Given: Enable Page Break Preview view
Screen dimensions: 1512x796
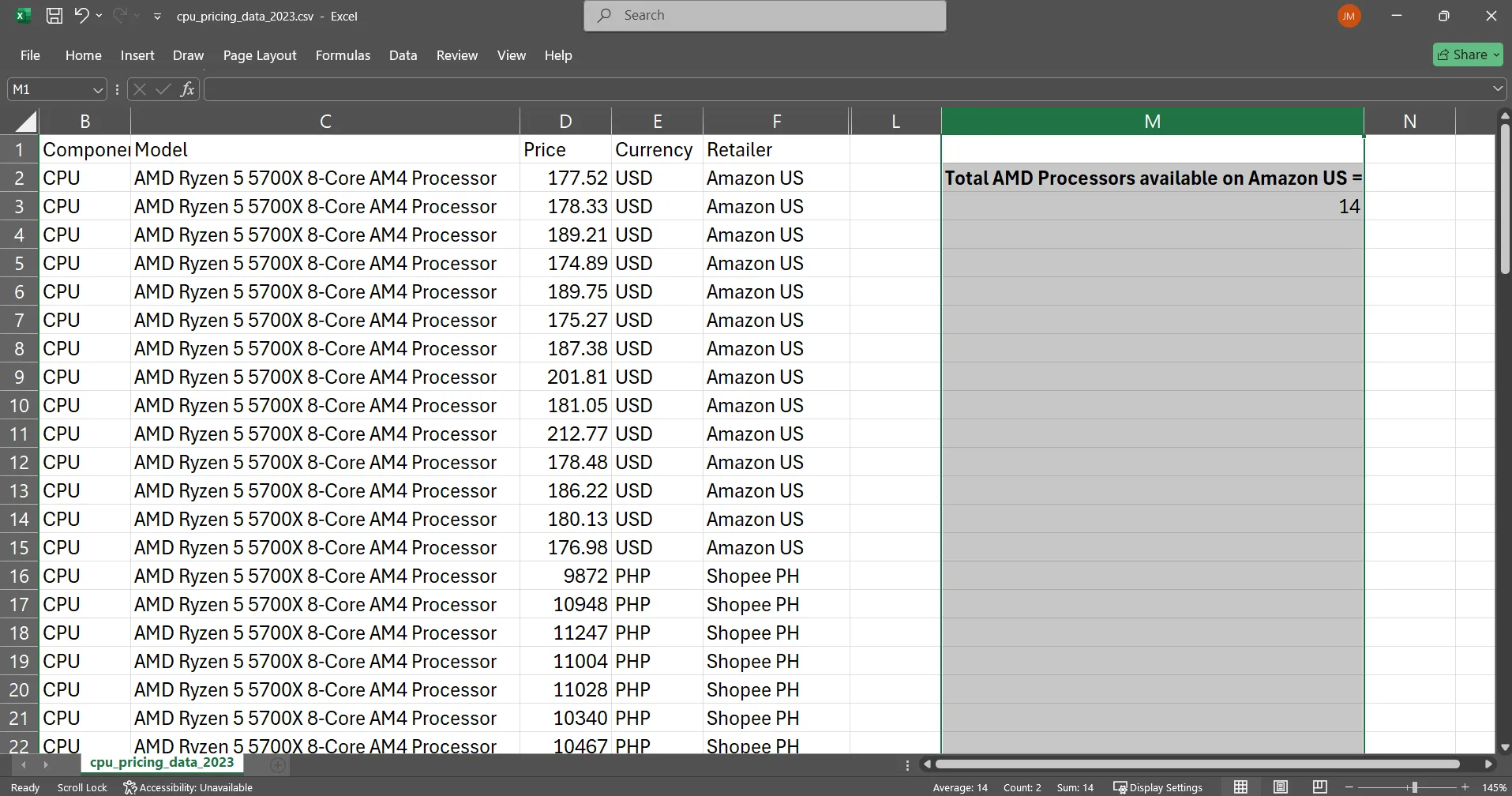Looking at the screenshot, I should click(1319, 787).
